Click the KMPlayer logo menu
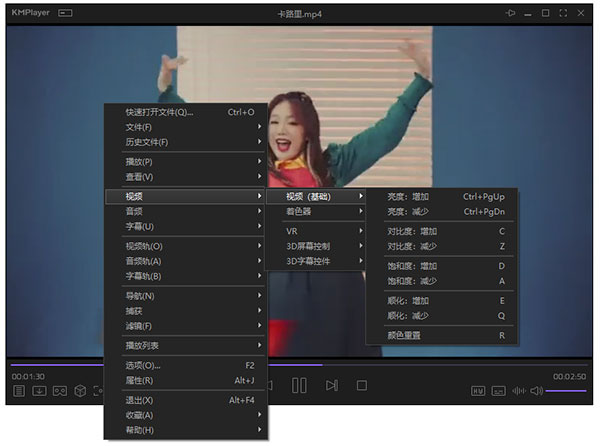The image size is (600, 446). pos(31,13)
